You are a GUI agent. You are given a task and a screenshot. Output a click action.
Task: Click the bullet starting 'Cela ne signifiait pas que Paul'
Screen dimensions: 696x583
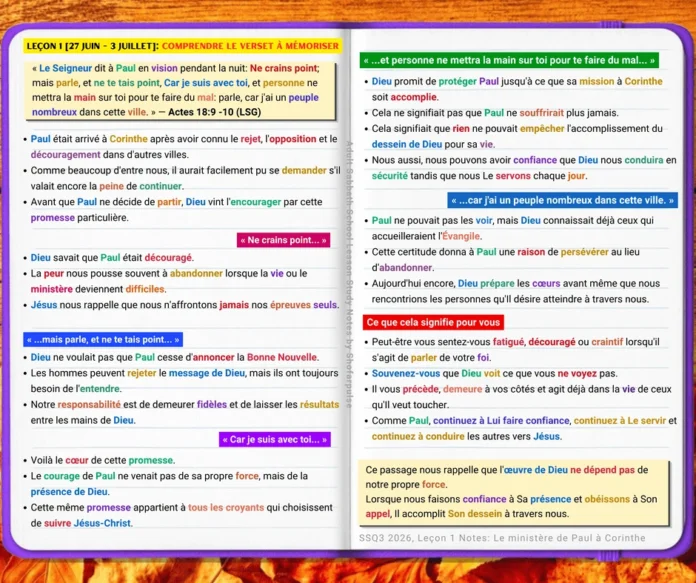tap(491, 113)
